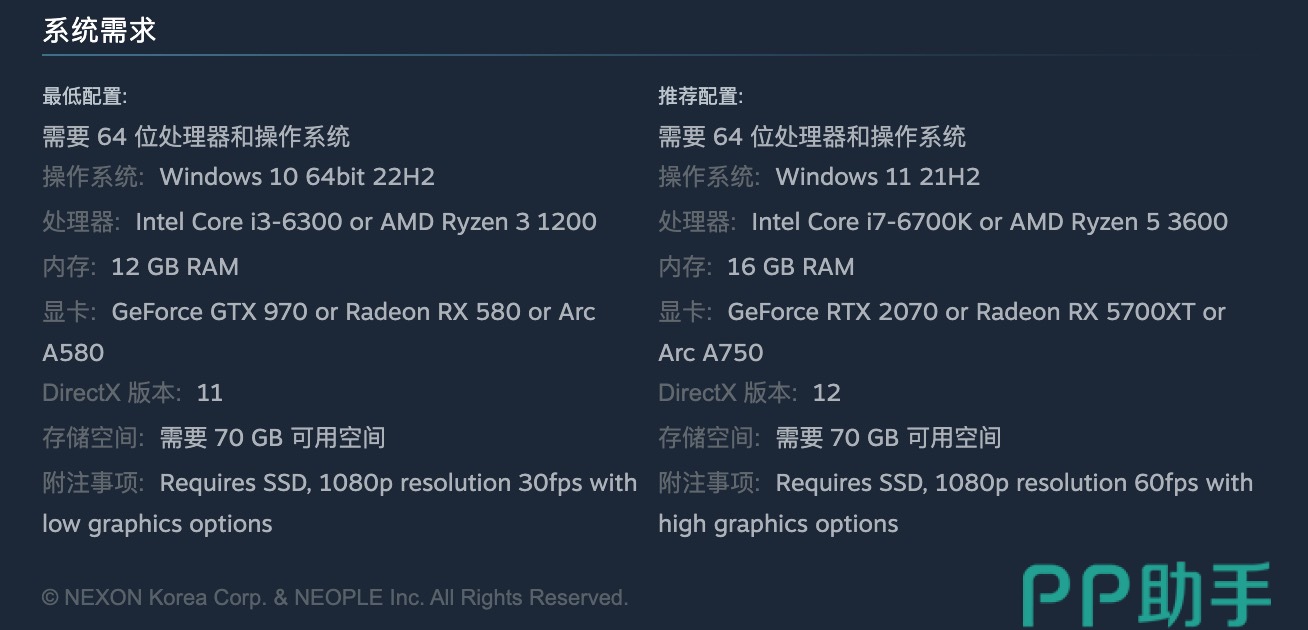Click the 16 GB RAM value
The height and width of the screenshot is (630, 1308).
pos(791,267)
